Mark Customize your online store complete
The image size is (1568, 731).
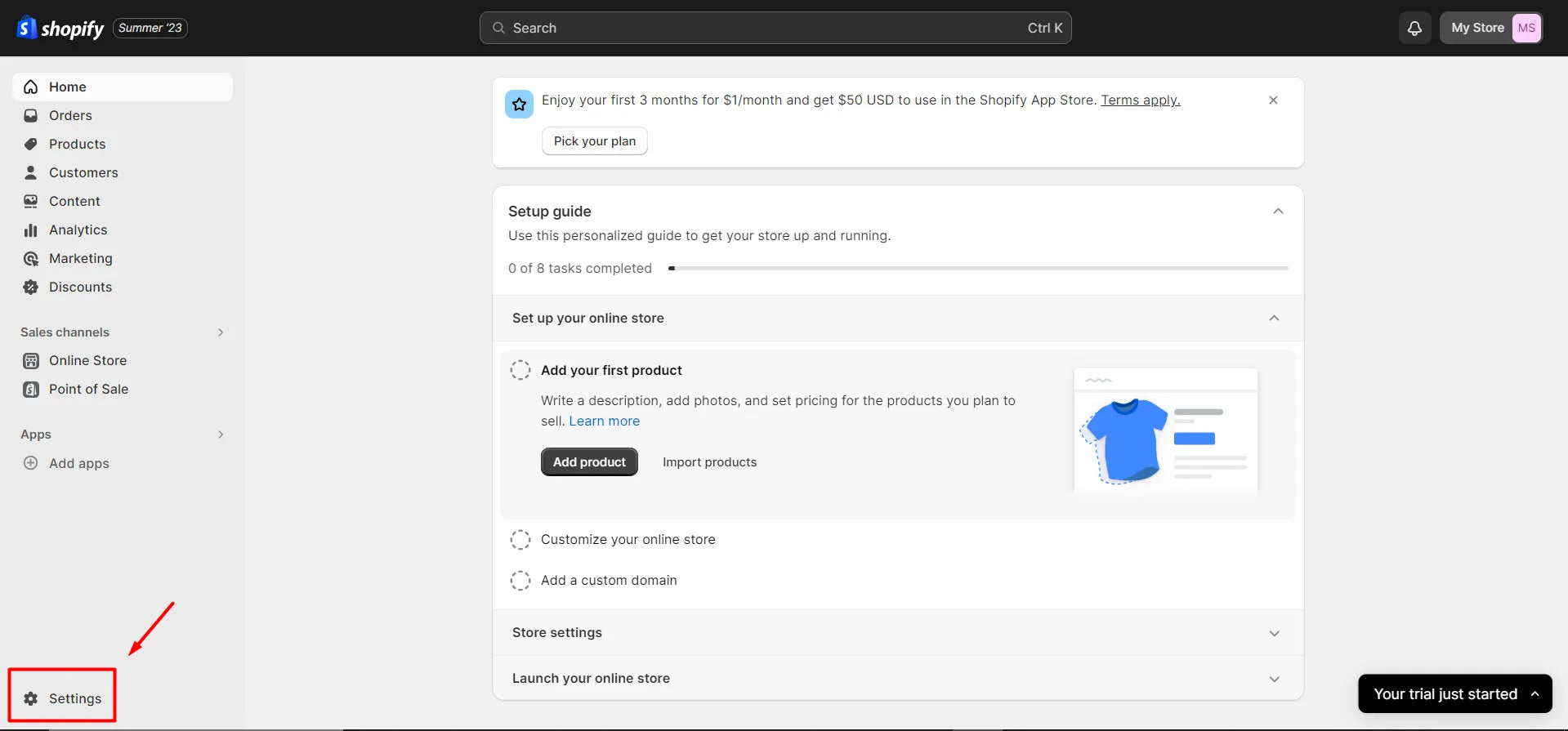(x=520, y=539)
